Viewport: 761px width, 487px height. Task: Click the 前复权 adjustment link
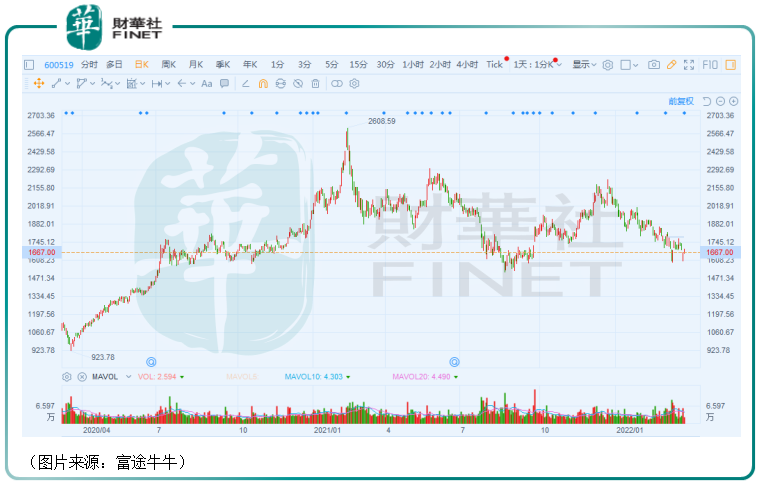[x=681, y=101]
